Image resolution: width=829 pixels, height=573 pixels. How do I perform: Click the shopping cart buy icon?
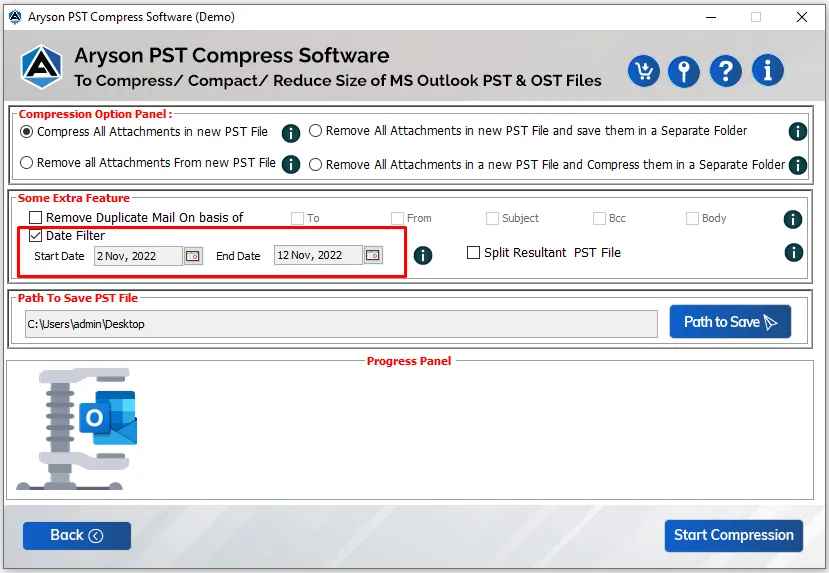click(x=643, y=71)
